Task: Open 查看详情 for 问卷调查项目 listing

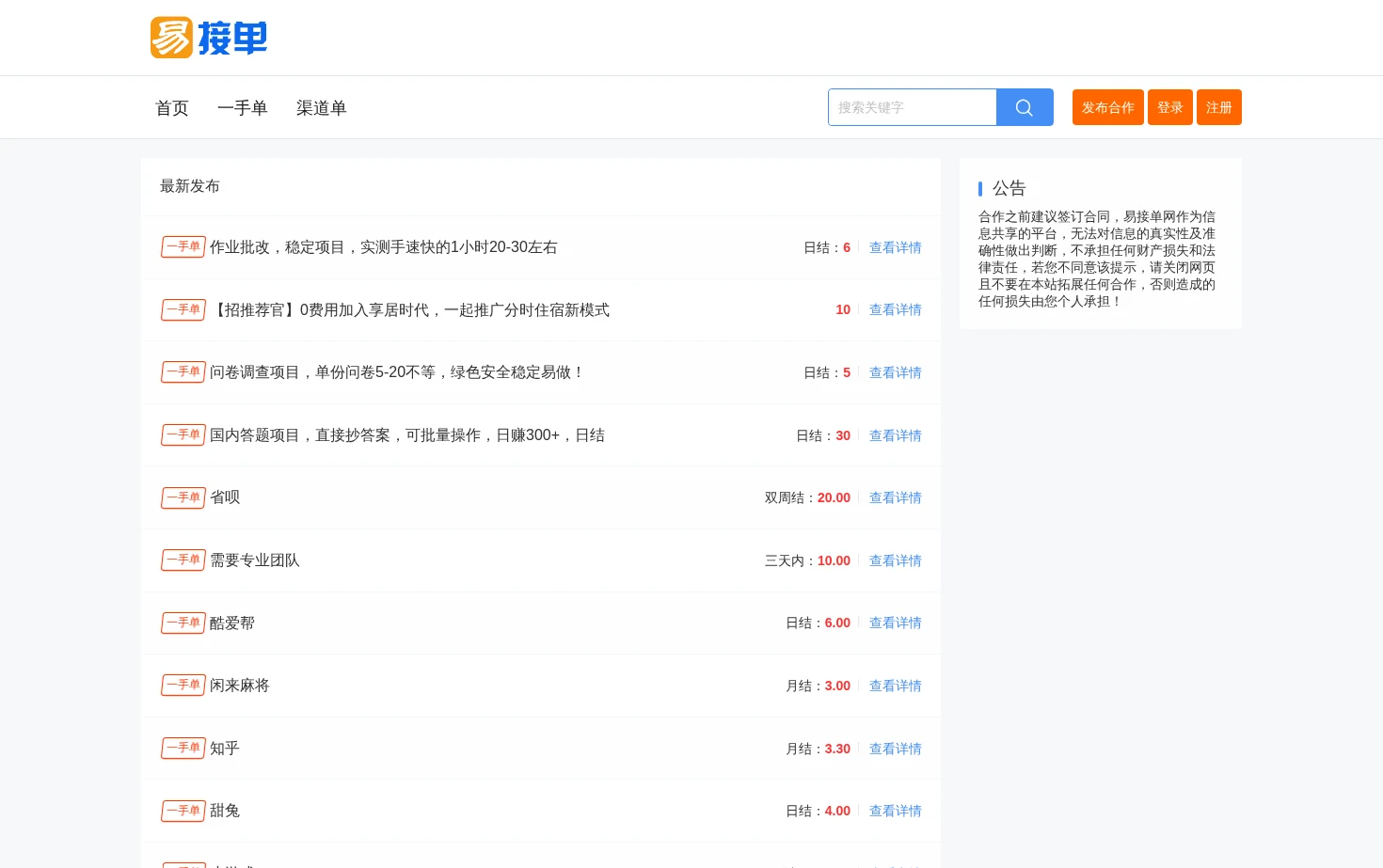Action: (896, 372)
